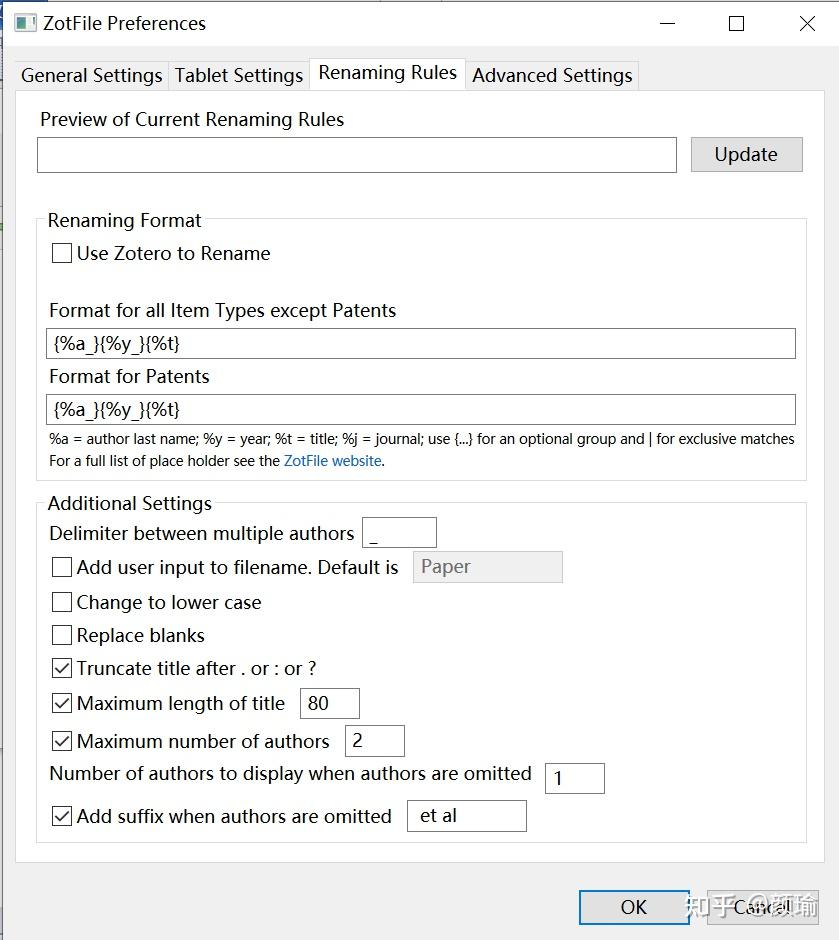The width and height of the screenshot is (839, 940).
Task: Click the ZotFile window icon in title bar
Action: 26,23
